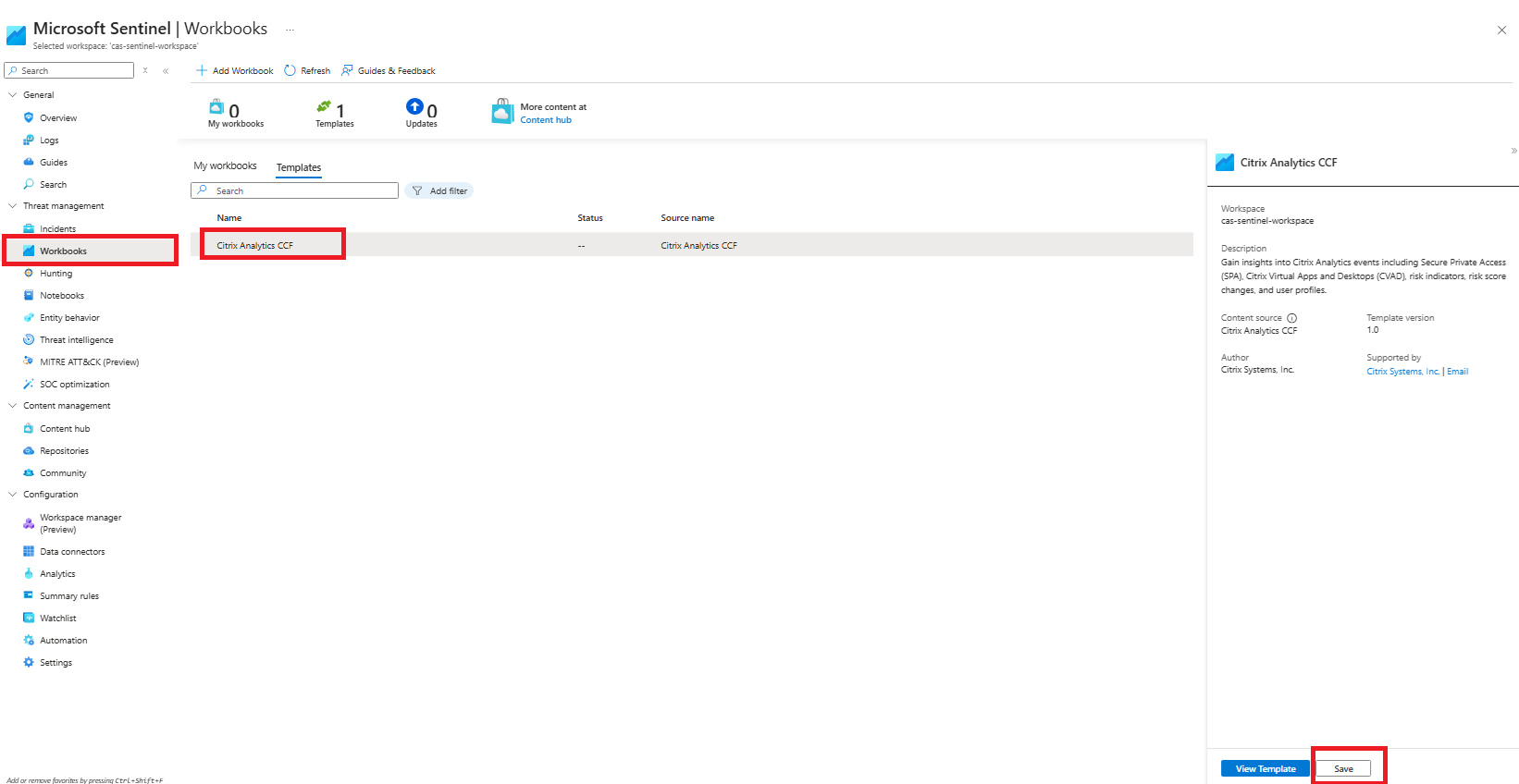Collapse the Configuration section
The width and height of the screenshot is (1519, 784).
[x=13, y=494]
